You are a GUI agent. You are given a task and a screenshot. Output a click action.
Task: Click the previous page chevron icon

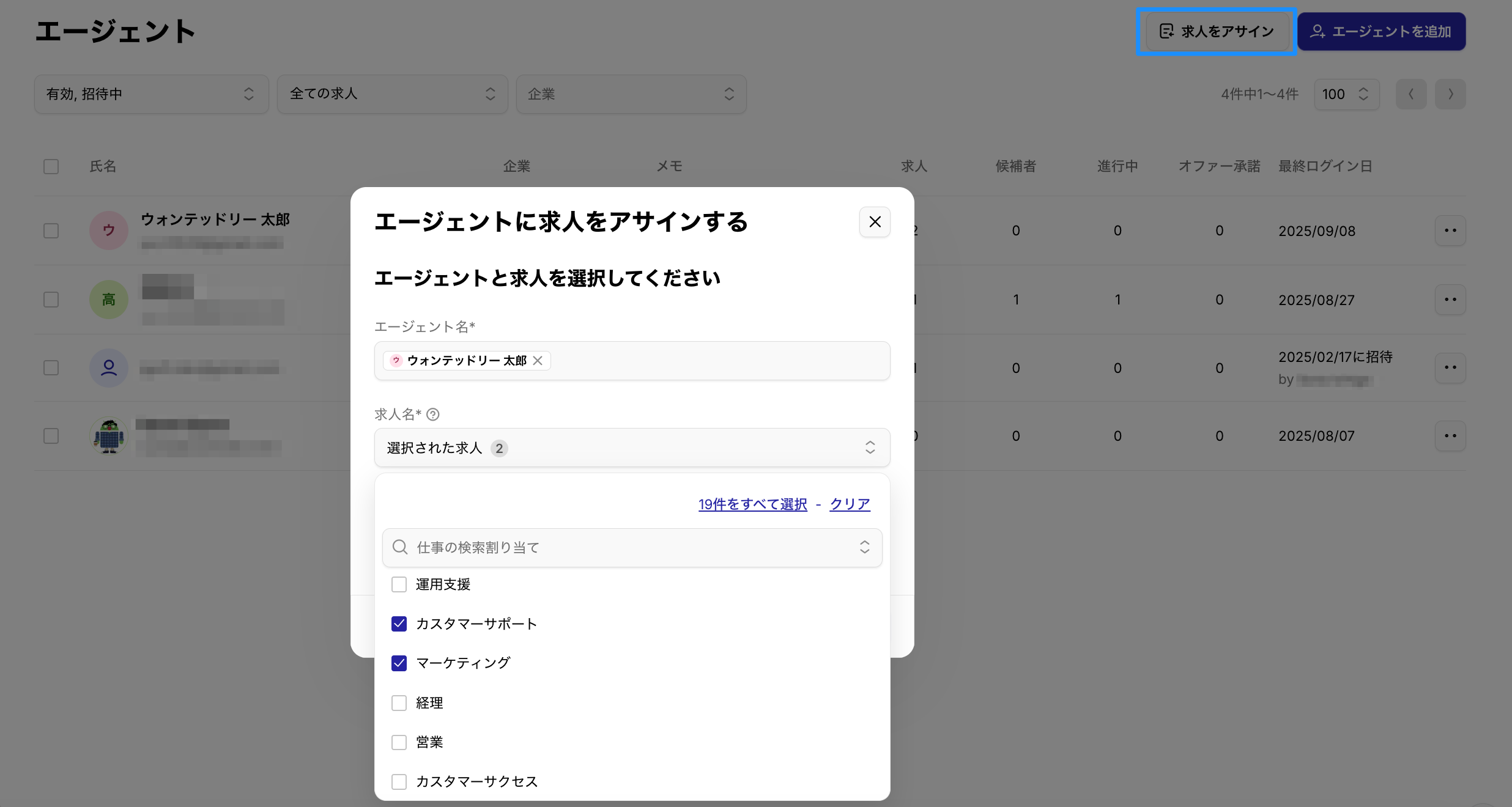click(x=1411, y=94)
